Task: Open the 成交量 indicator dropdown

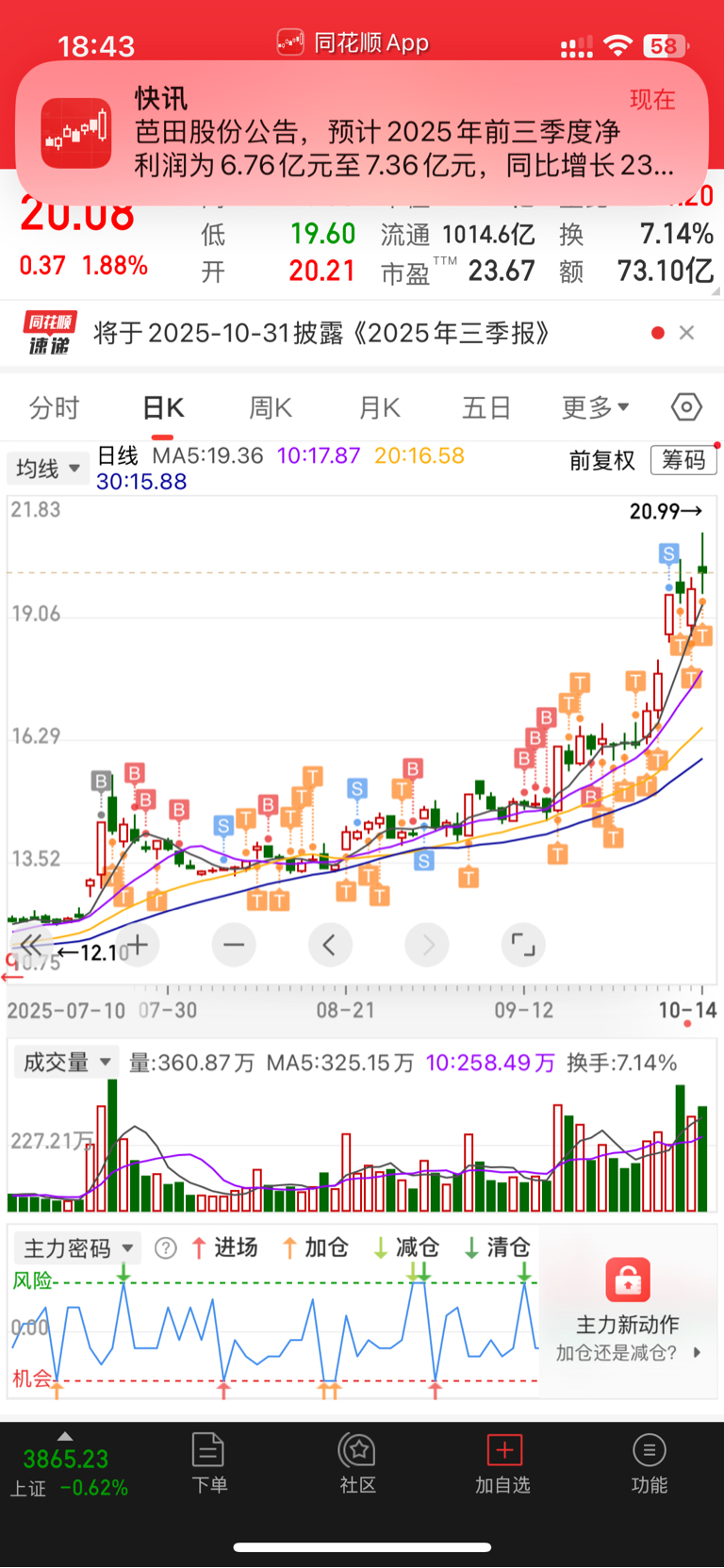Action: pyautogui.click(x=66, y=1063)
